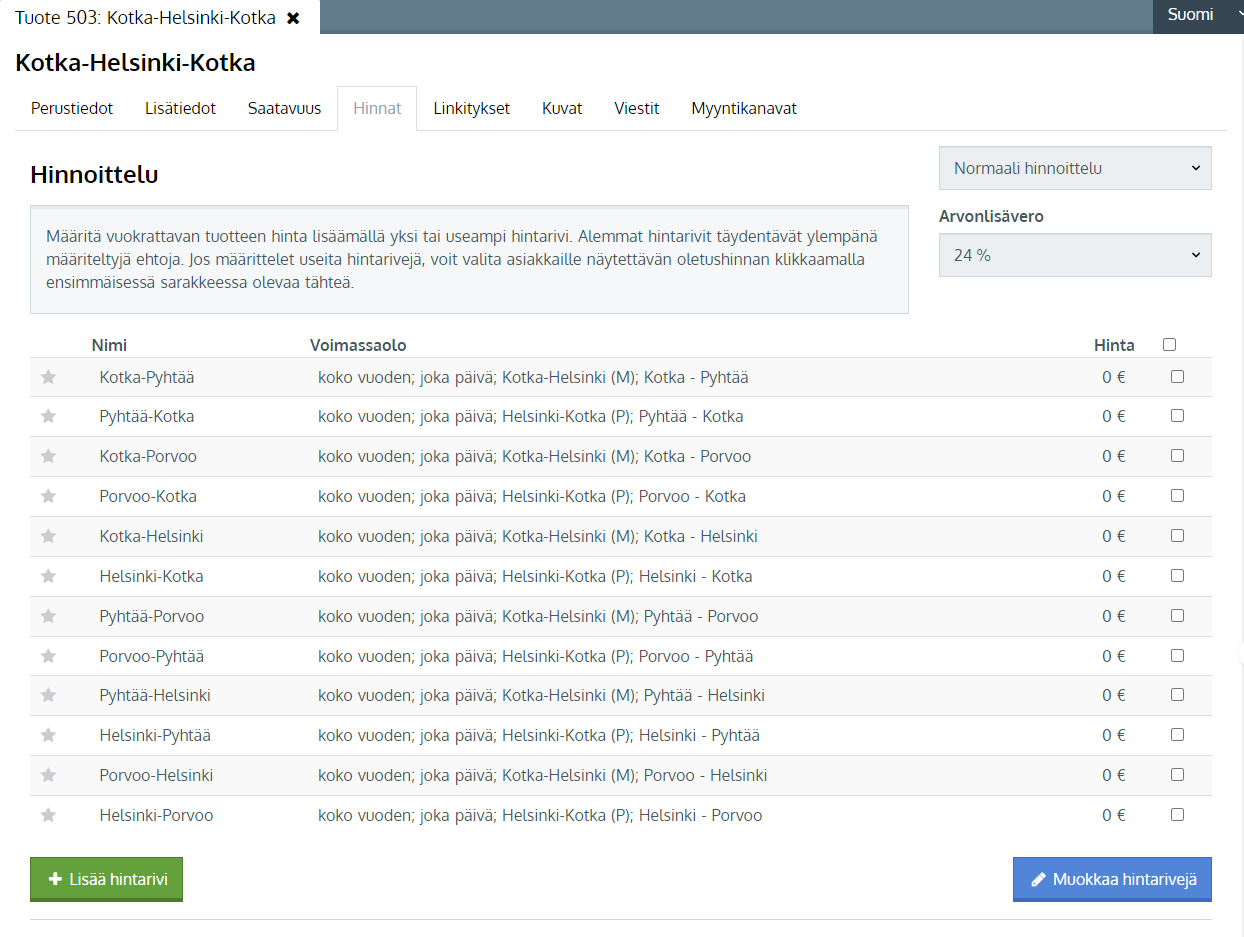Switch to the Saatavuus tab
Viewport: 1244px width, 937px height.
click(x=284, y=108)
